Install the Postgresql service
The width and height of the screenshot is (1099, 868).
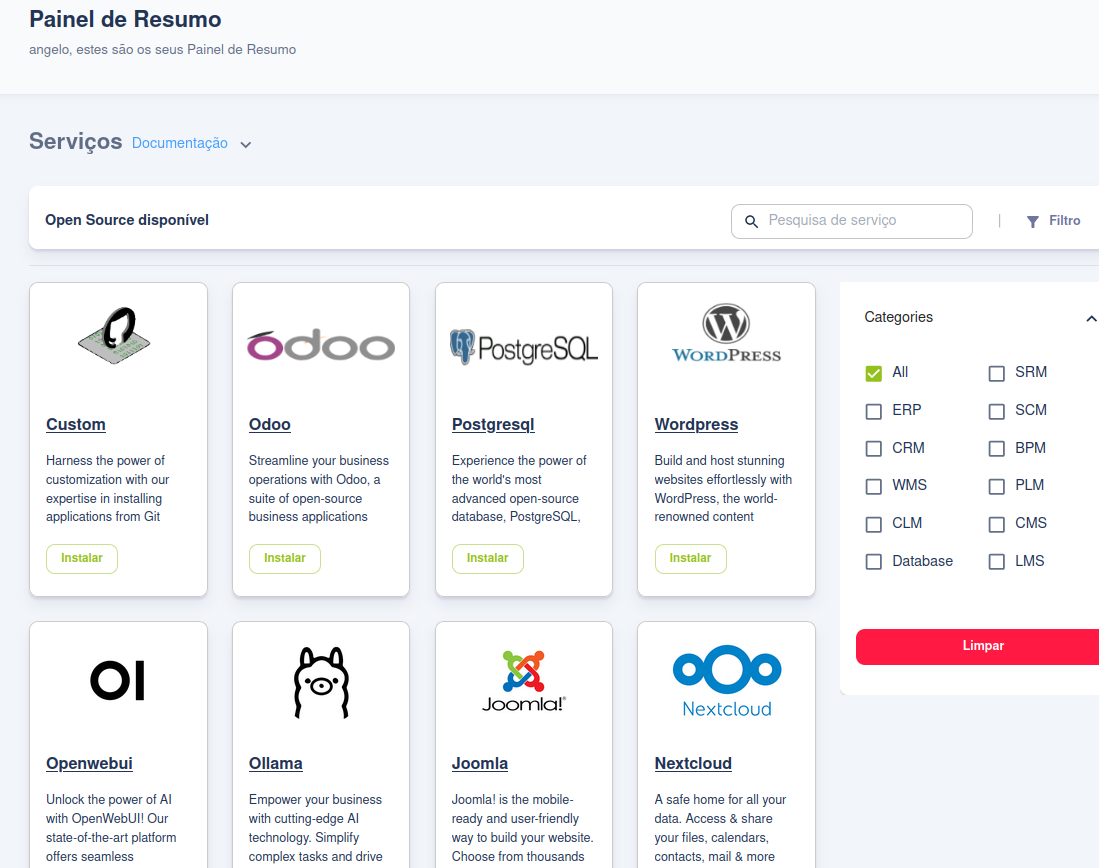pos(488,559)
